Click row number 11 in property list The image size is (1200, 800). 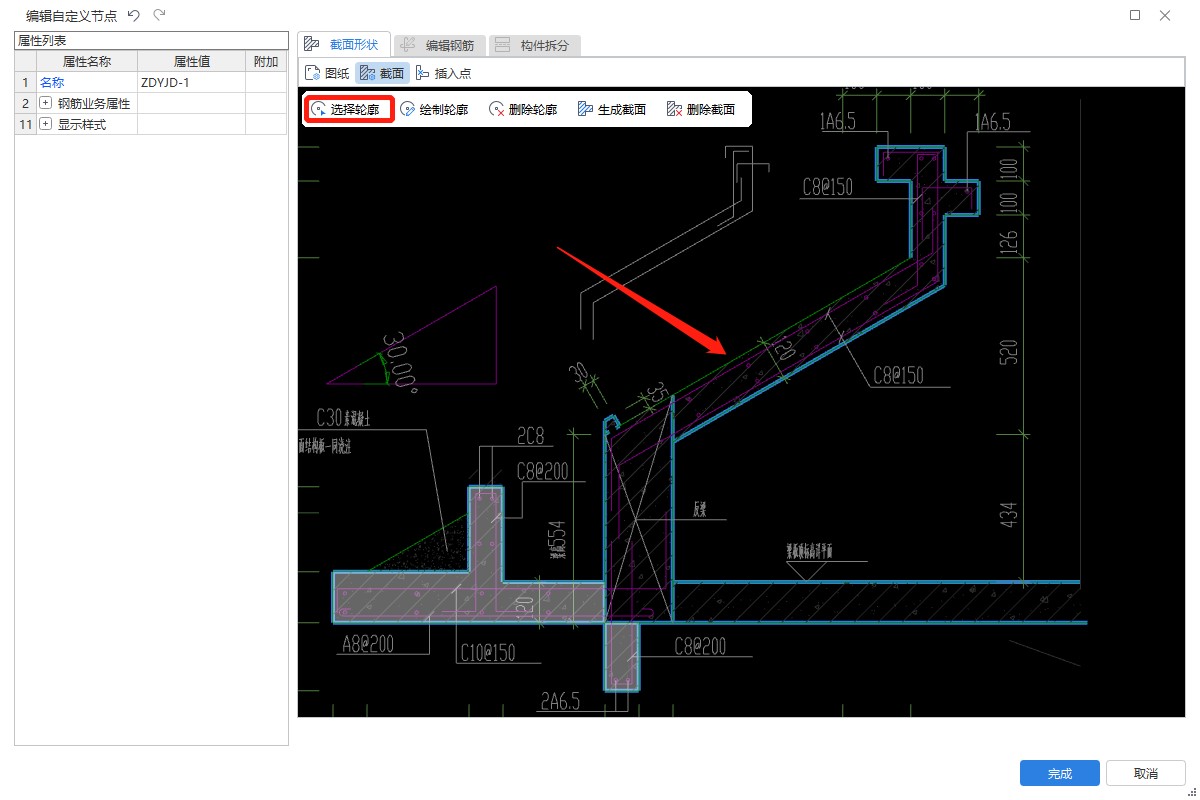26,124
